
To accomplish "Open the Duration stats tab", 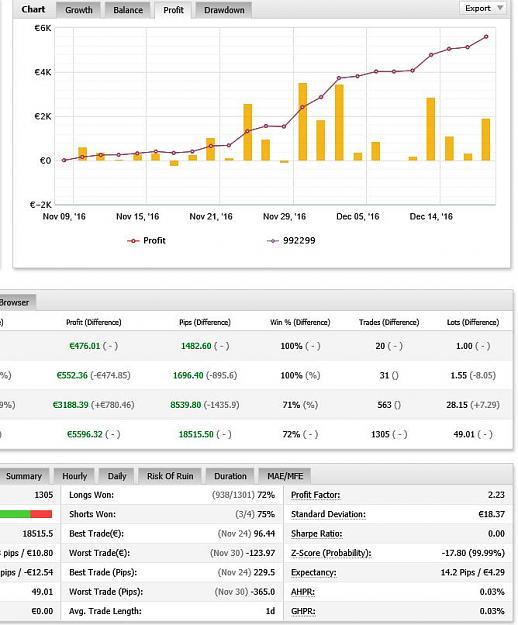I will point(230,476).
